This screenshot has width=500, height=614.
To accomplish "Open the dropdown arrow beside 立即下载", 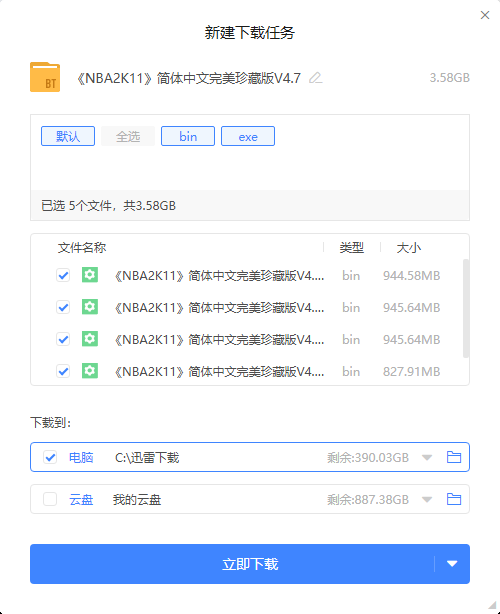I will pyautogui.click(x=452, y=563).
